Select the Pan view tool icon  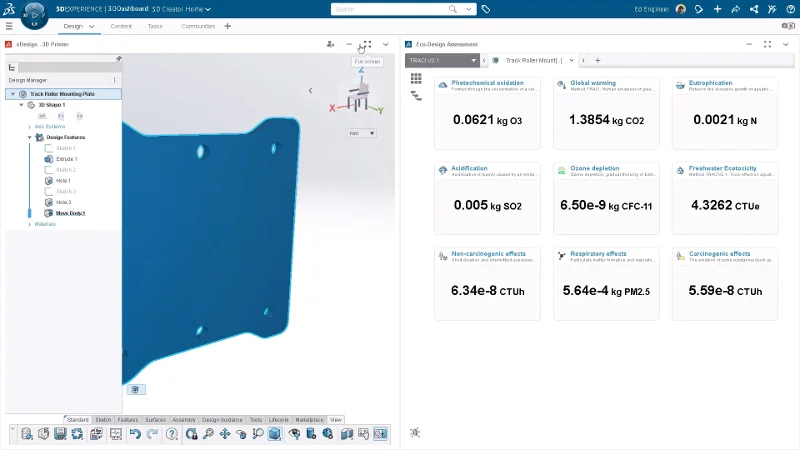tap(224, 434)
